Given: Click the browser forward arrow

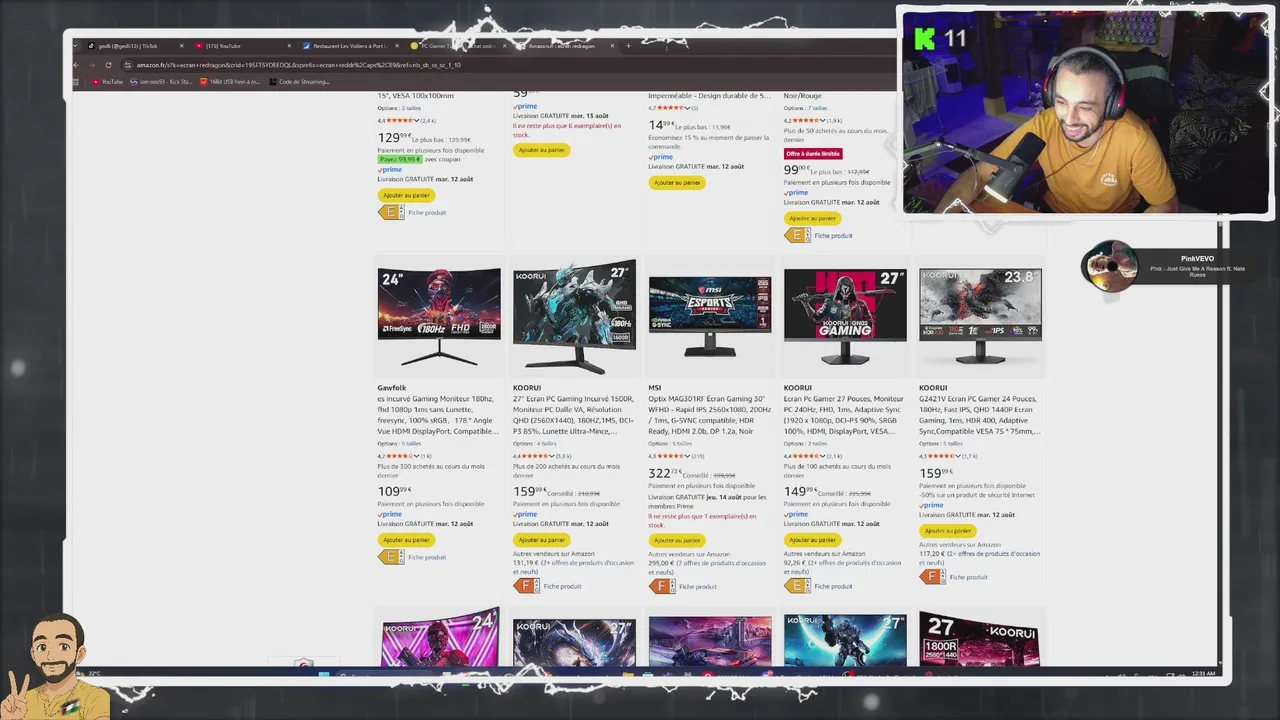Looking at the screenshot, I should tap(93, 65).
